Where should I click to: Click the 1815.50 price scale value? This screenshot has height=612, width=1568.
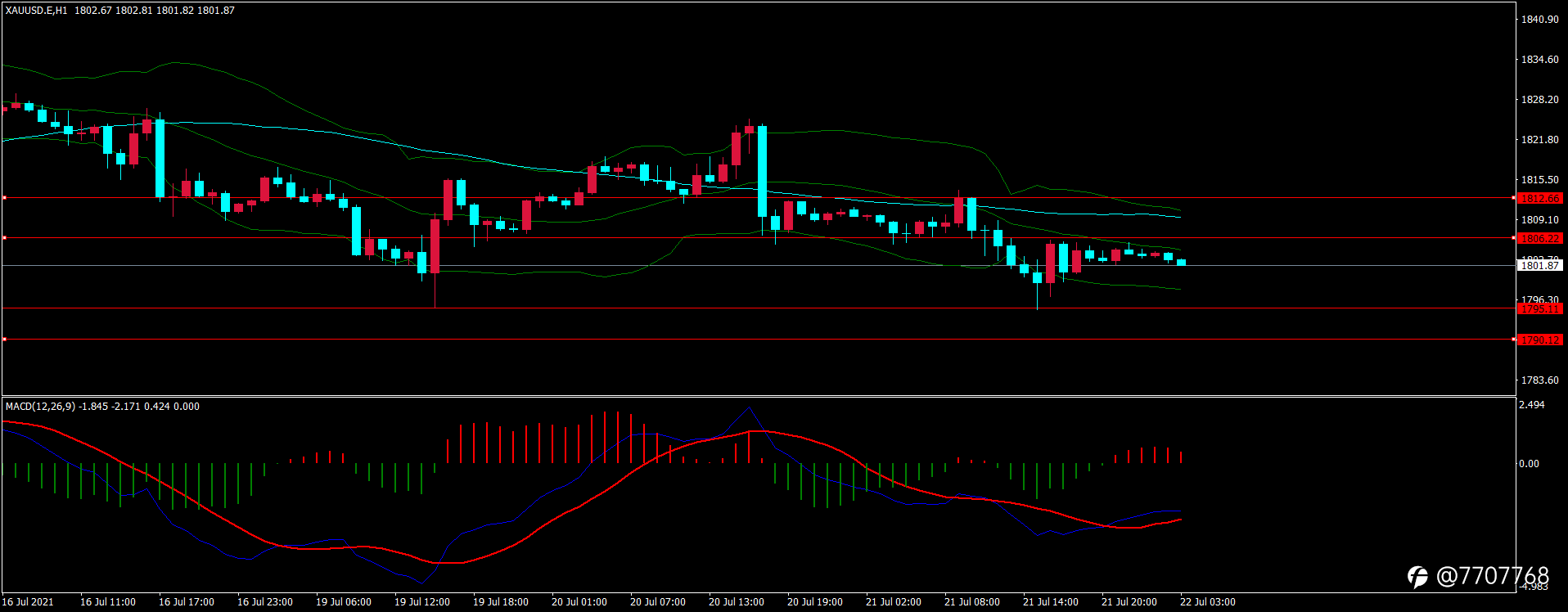pyautogui.click(x=1539, y=179)
